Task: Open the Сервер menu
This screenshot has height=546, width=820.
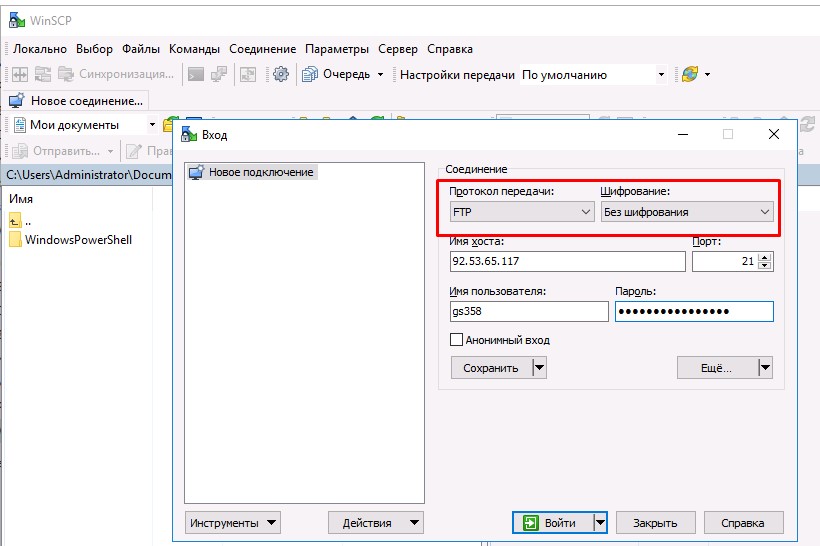Action: [398, 49]
